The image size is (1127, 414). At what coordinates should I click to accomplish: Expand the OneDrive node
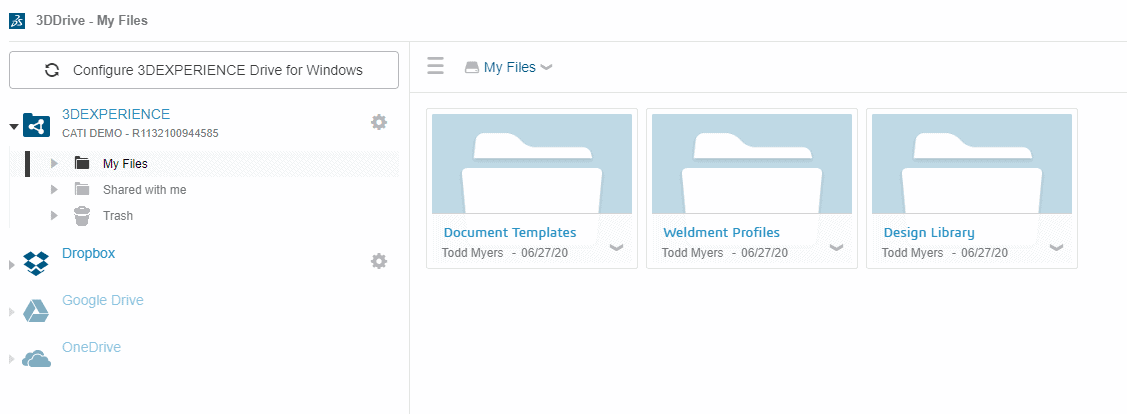click(x=11, y=359)
